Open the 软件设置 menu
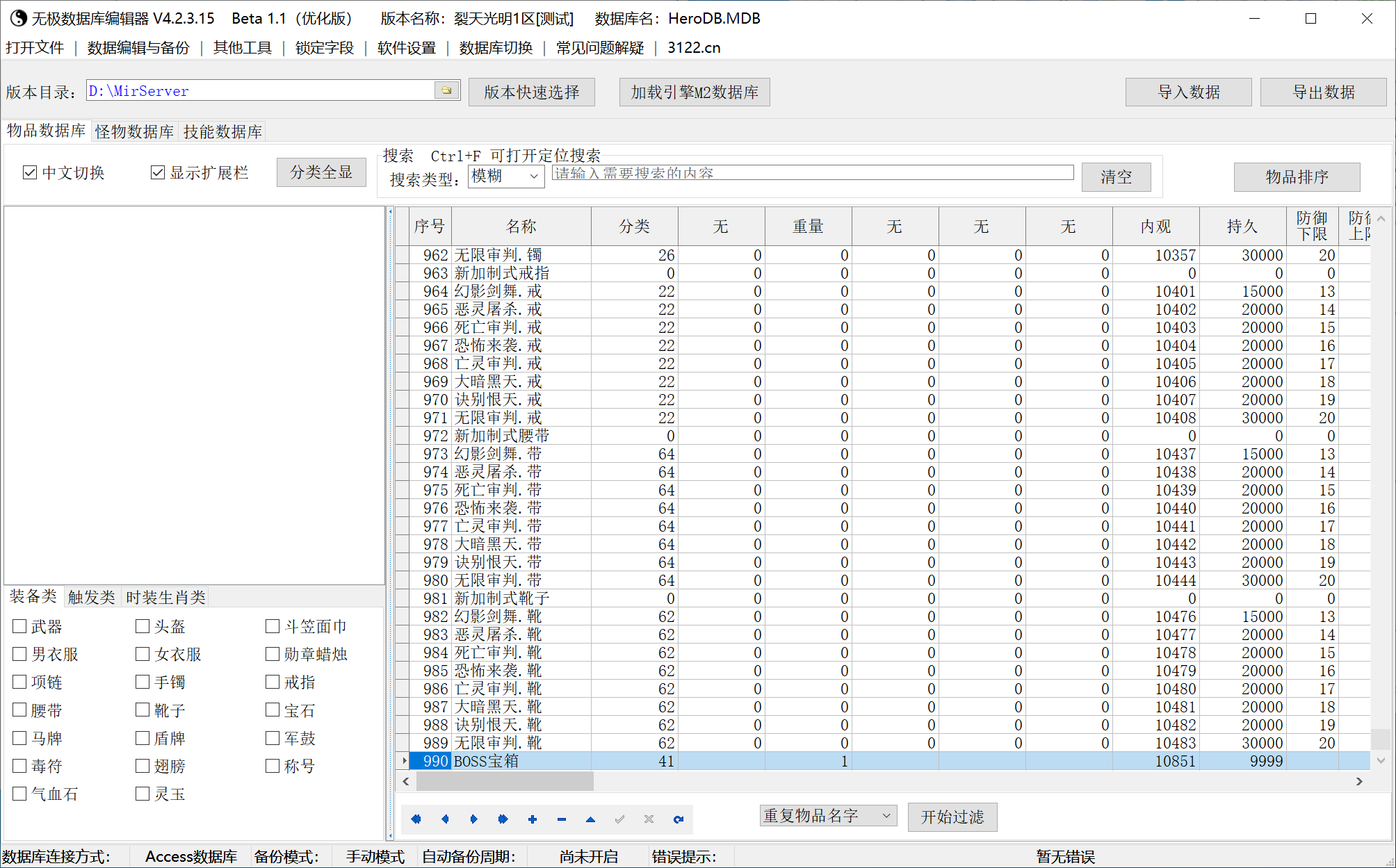This screenshot has height=868, width=1396. coord(407,47)
